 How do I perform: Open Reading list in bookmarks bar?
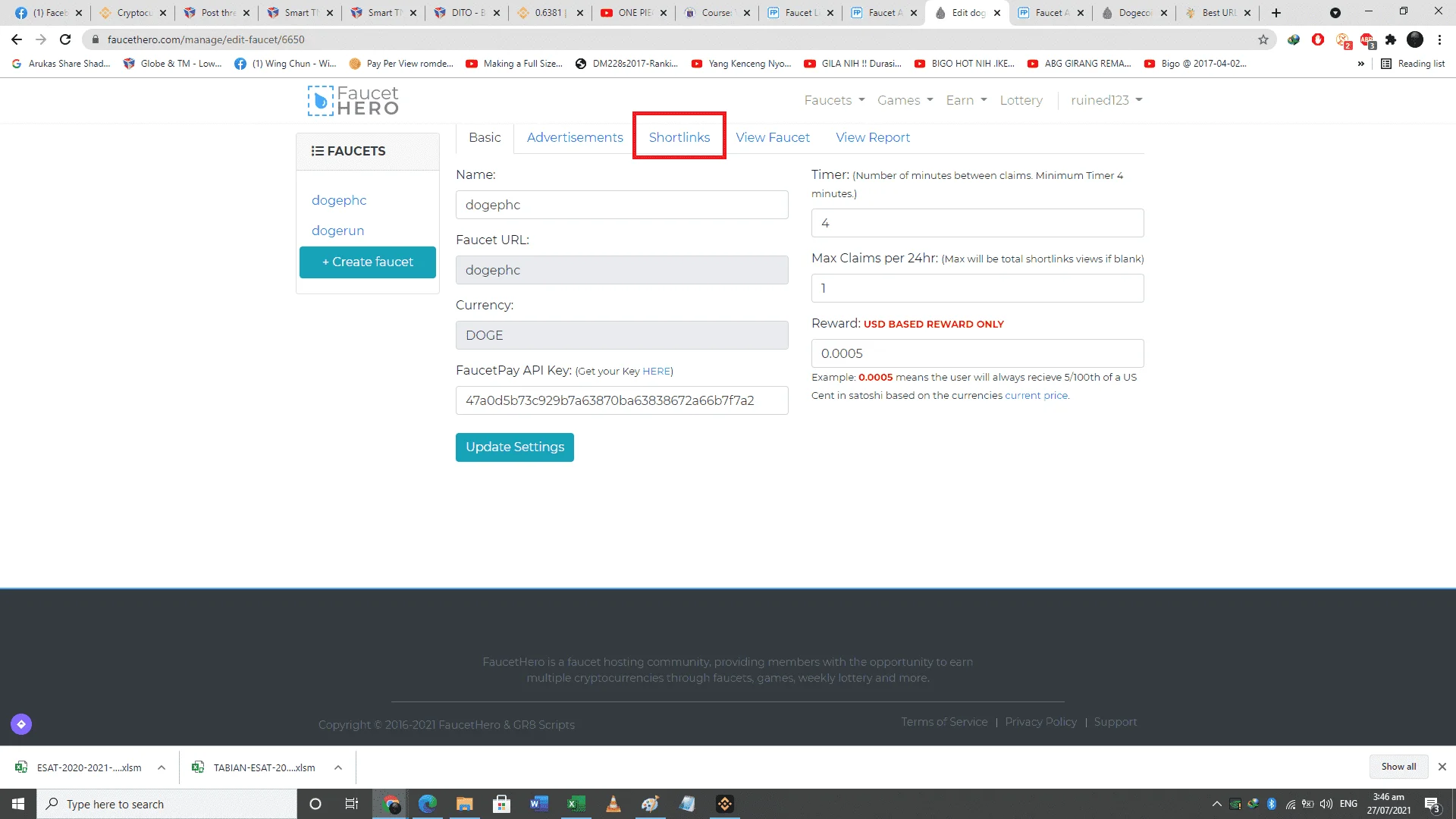[x=1413, y=64]
